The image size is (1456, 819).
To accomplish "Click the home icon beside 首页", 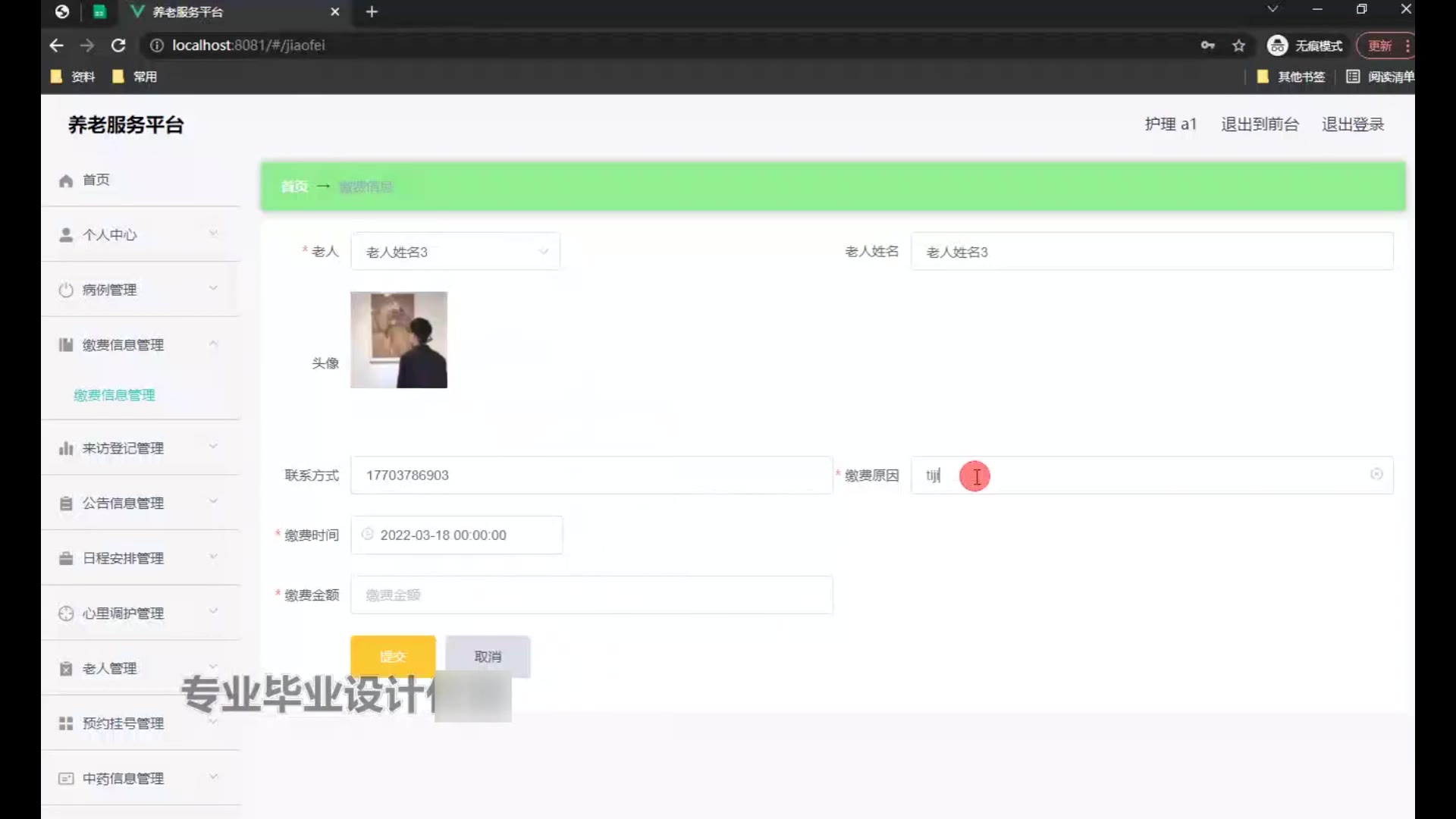I will click(x=66, y=180).
